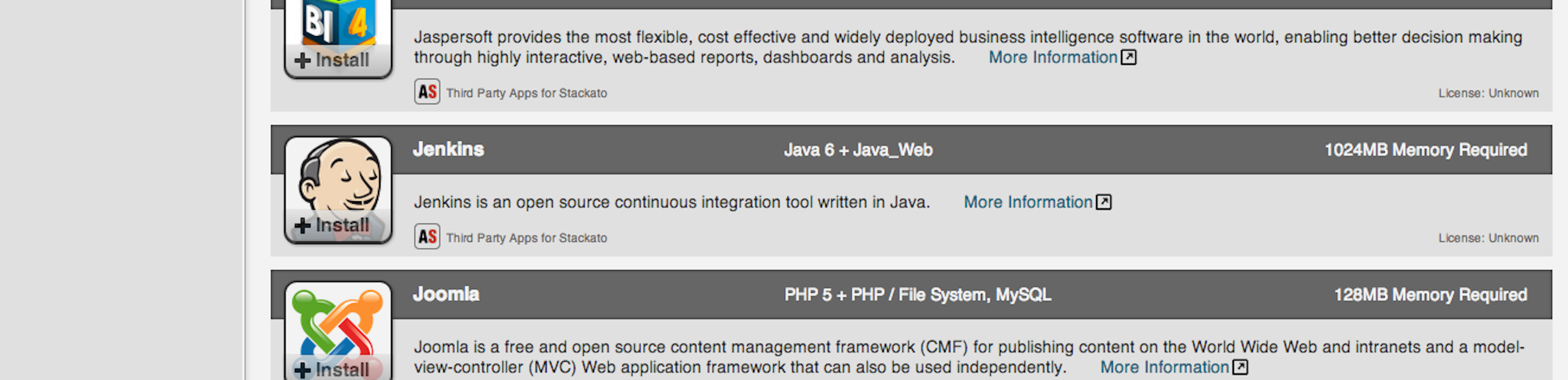This screenshot has height=380, width=1568.
Task: Open the Joomla More Information link
Action: click(x=1164, y=367)
